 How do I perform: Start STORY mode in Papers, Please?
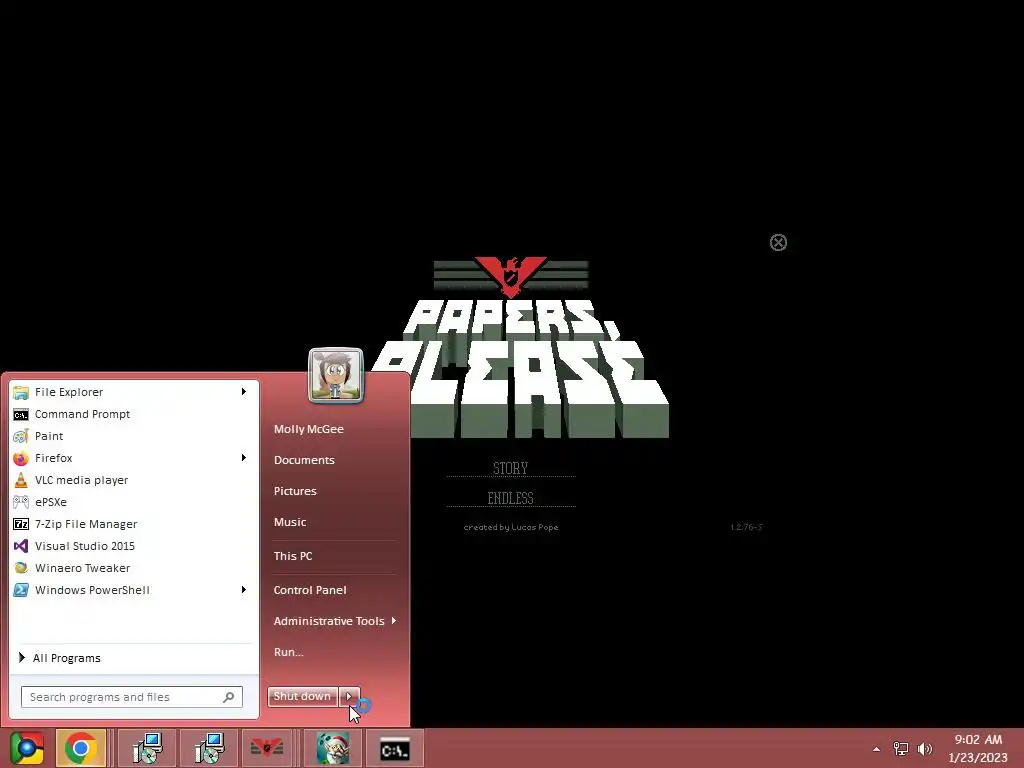(x=511, y=468)
